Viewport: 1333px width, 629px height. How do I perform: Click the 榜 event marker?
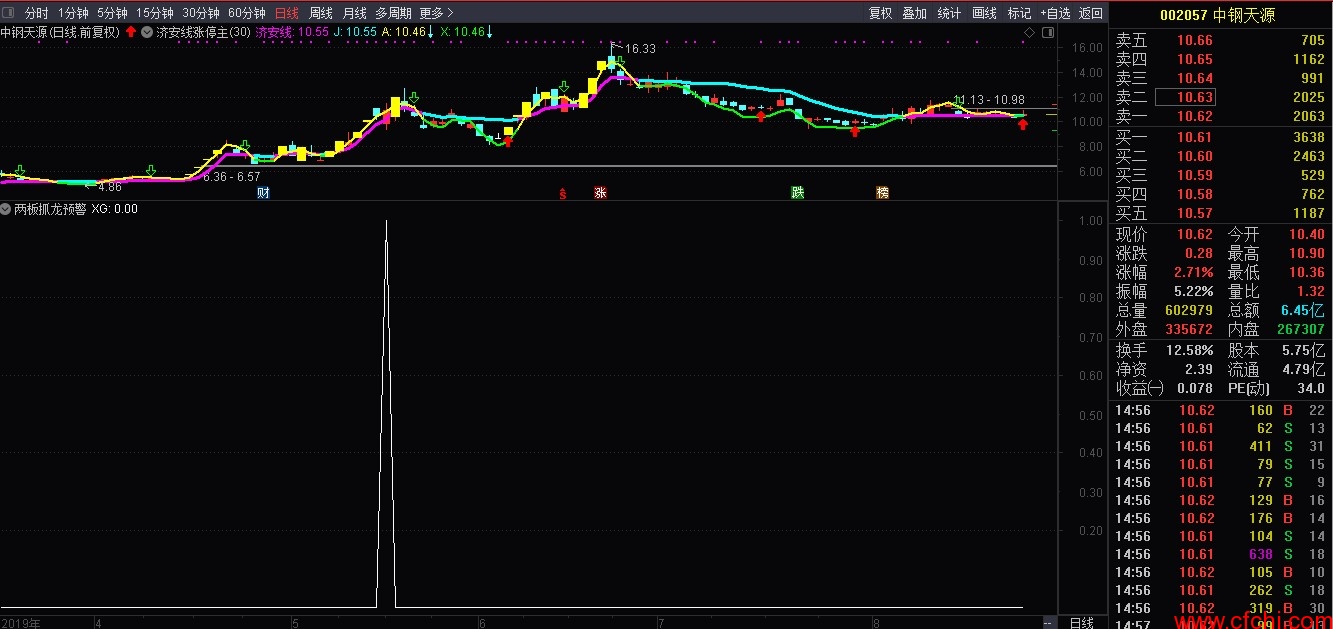[882, 193]
